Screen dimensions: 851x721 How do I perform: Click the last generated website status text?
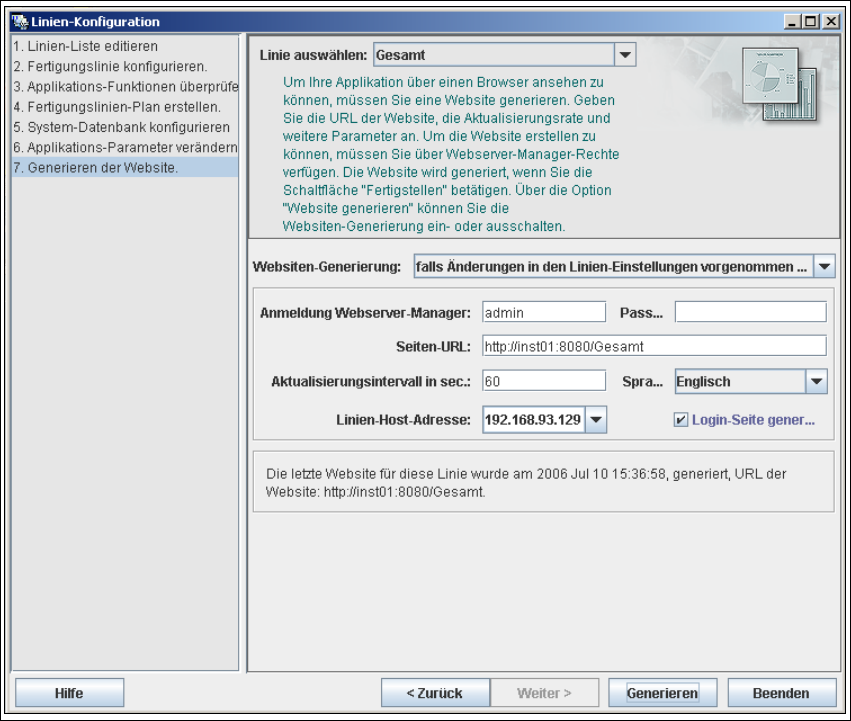pyautogui.click(x=526, y=483)
